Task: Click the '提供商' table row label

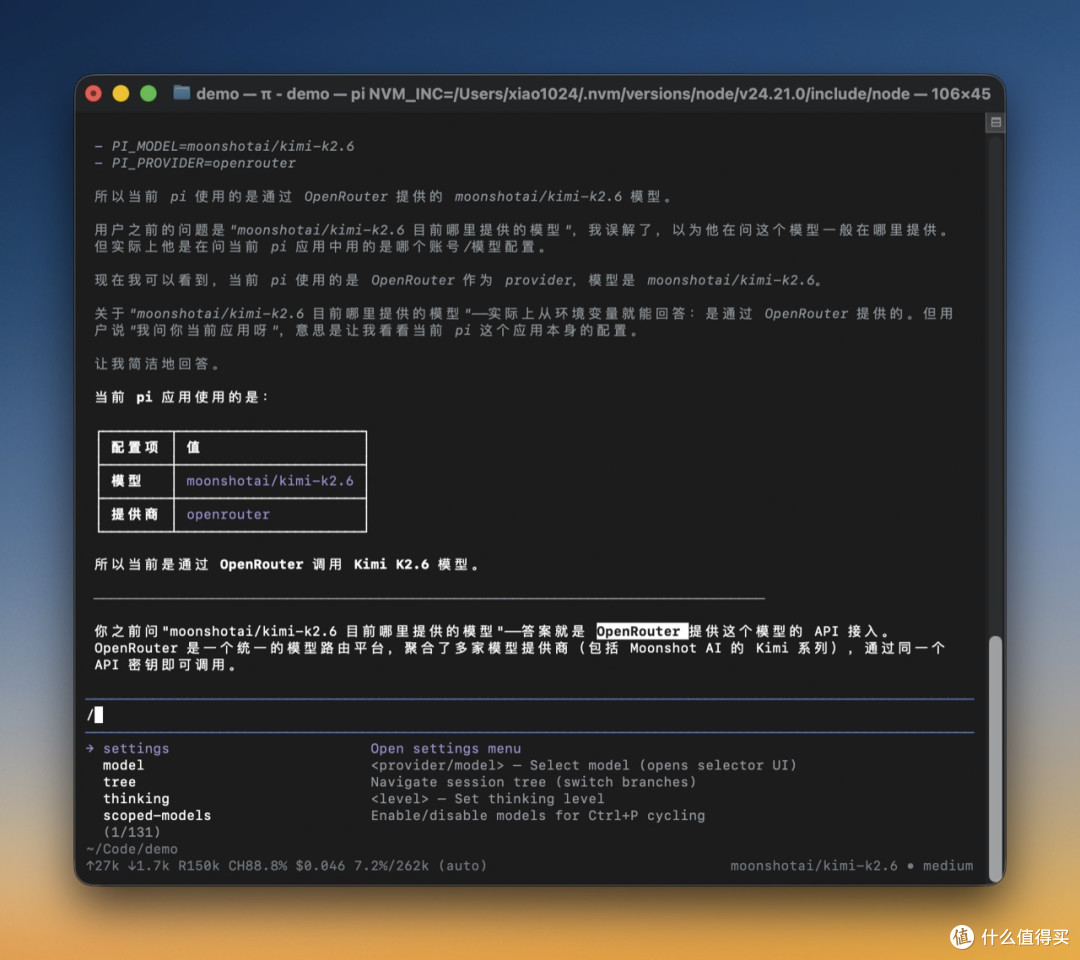Action: pos(135,514)
